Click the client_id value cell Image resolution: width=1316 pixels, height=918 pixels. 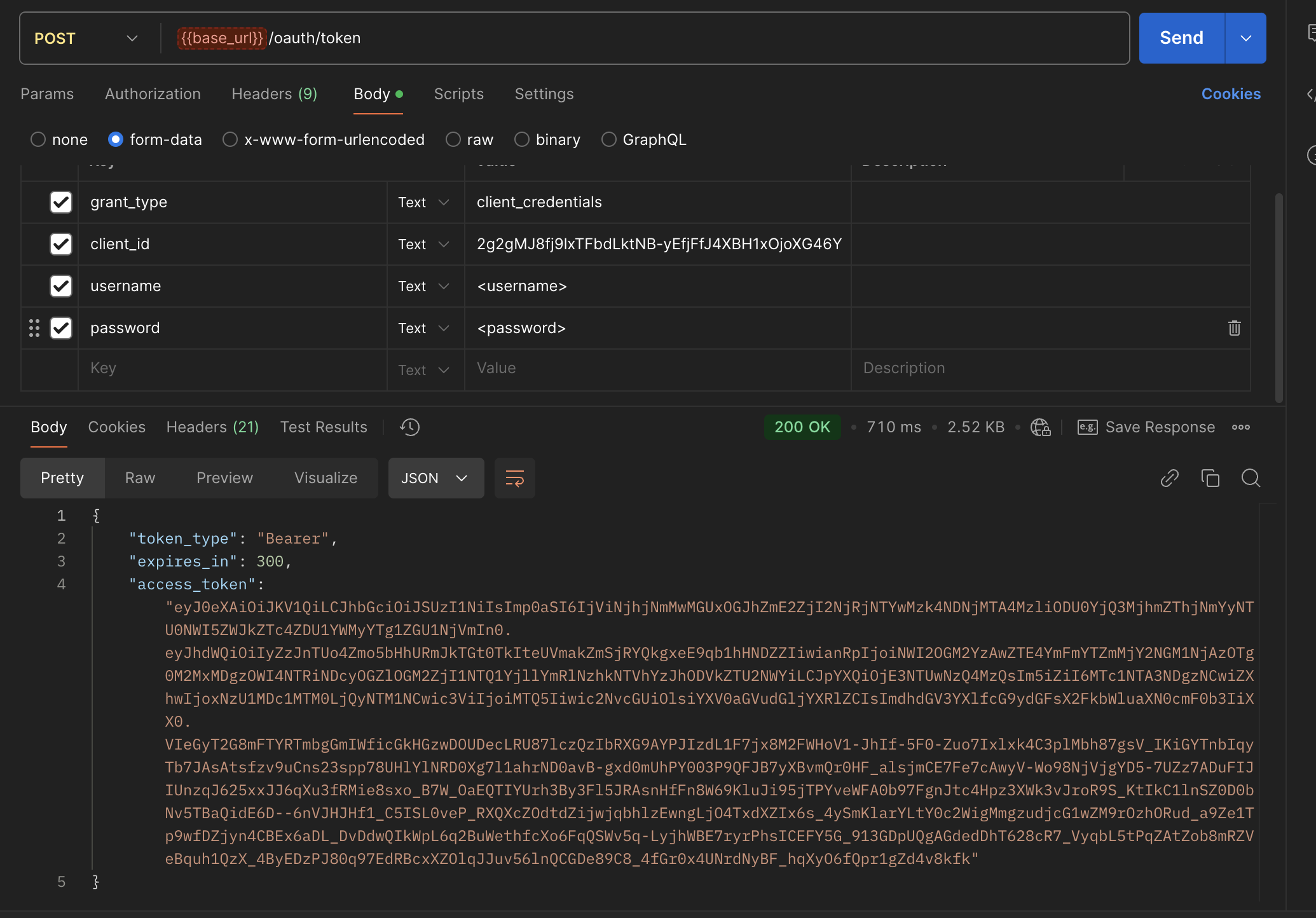[658, 244]
